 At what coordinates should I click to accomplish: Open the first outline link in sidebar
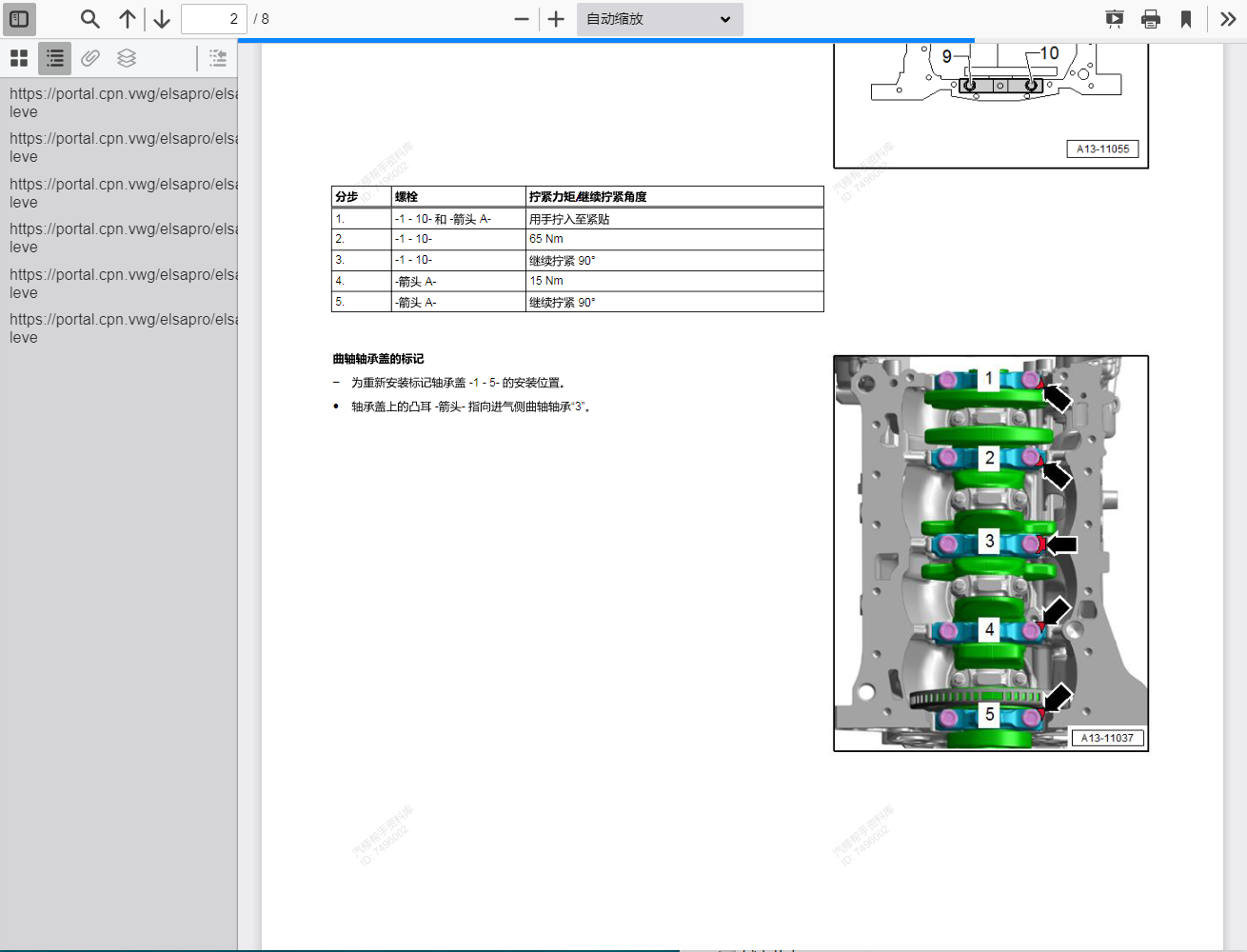123,103
